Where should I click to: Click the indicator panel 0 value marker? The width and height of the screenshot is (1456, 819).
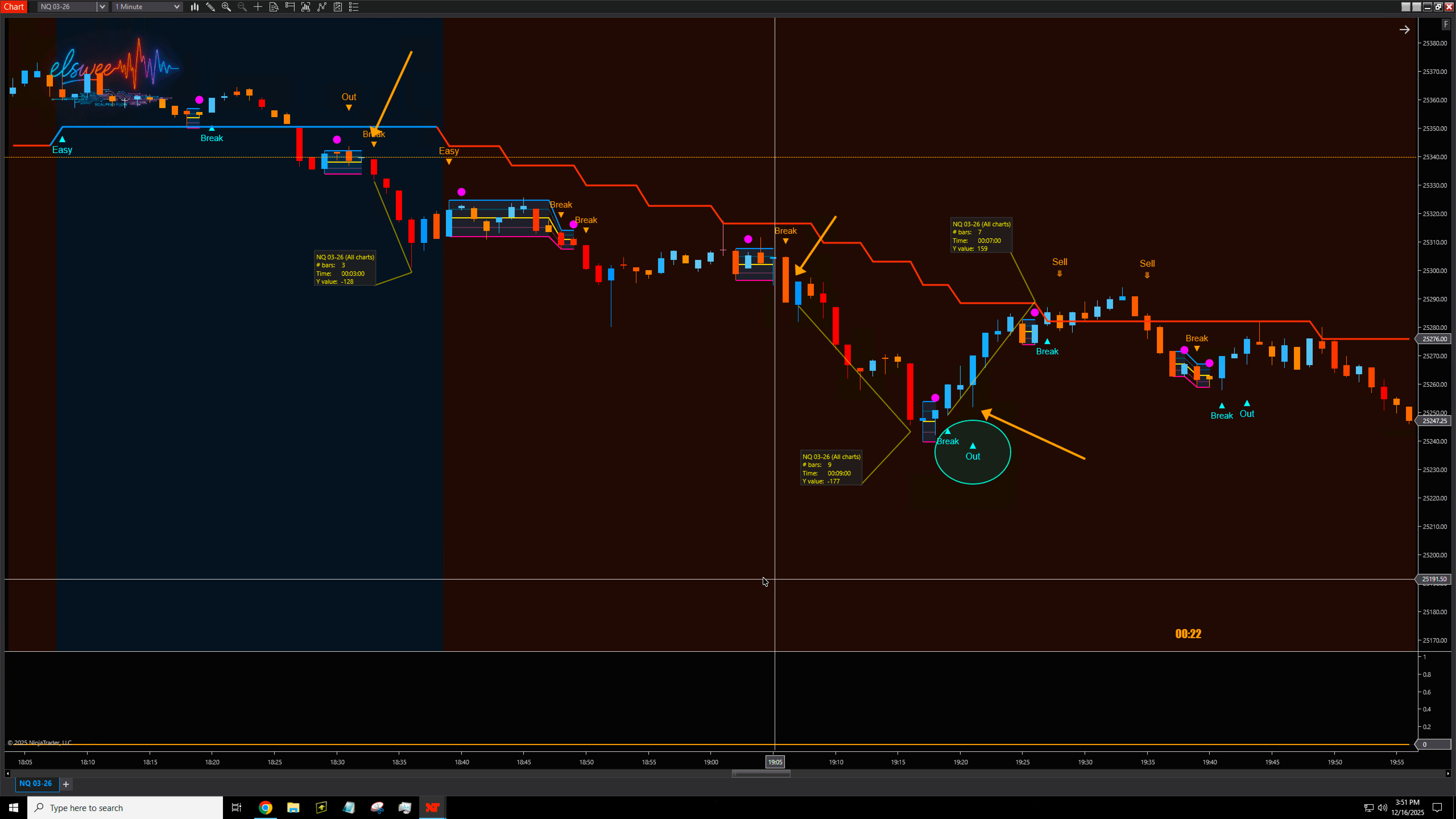click(1433, 744)
